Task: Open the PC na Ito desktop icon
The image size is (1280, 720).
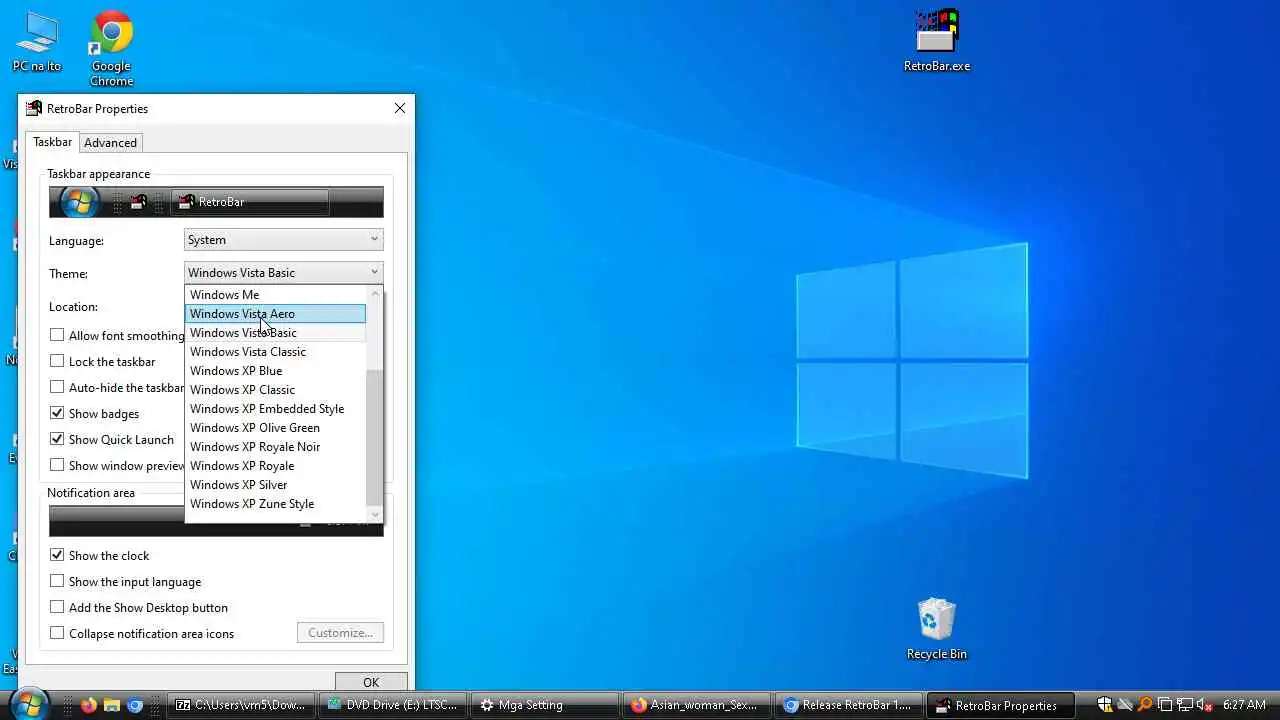Action: pos(37,42)
